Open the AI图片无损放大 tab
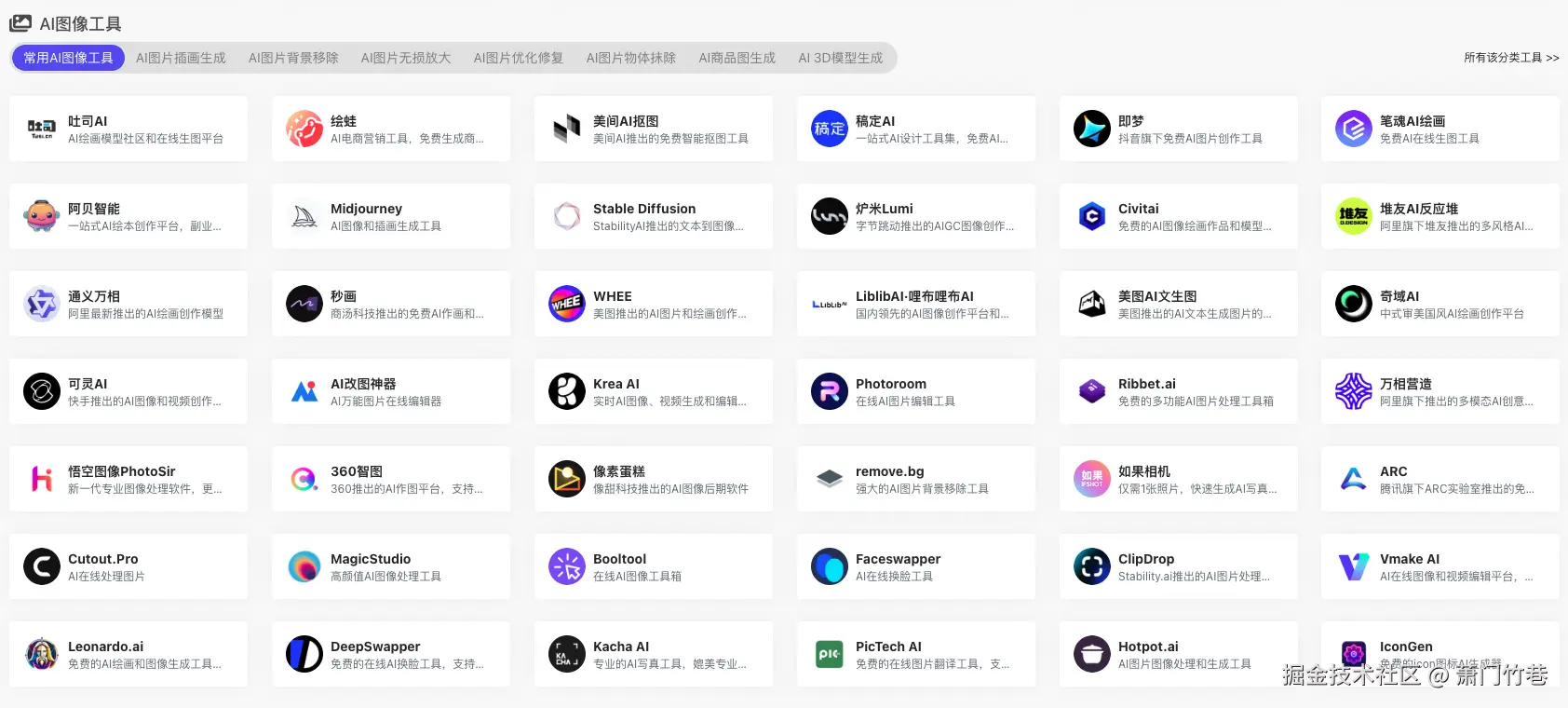The width and height of the screenshot is (1568, 708). 406,58
